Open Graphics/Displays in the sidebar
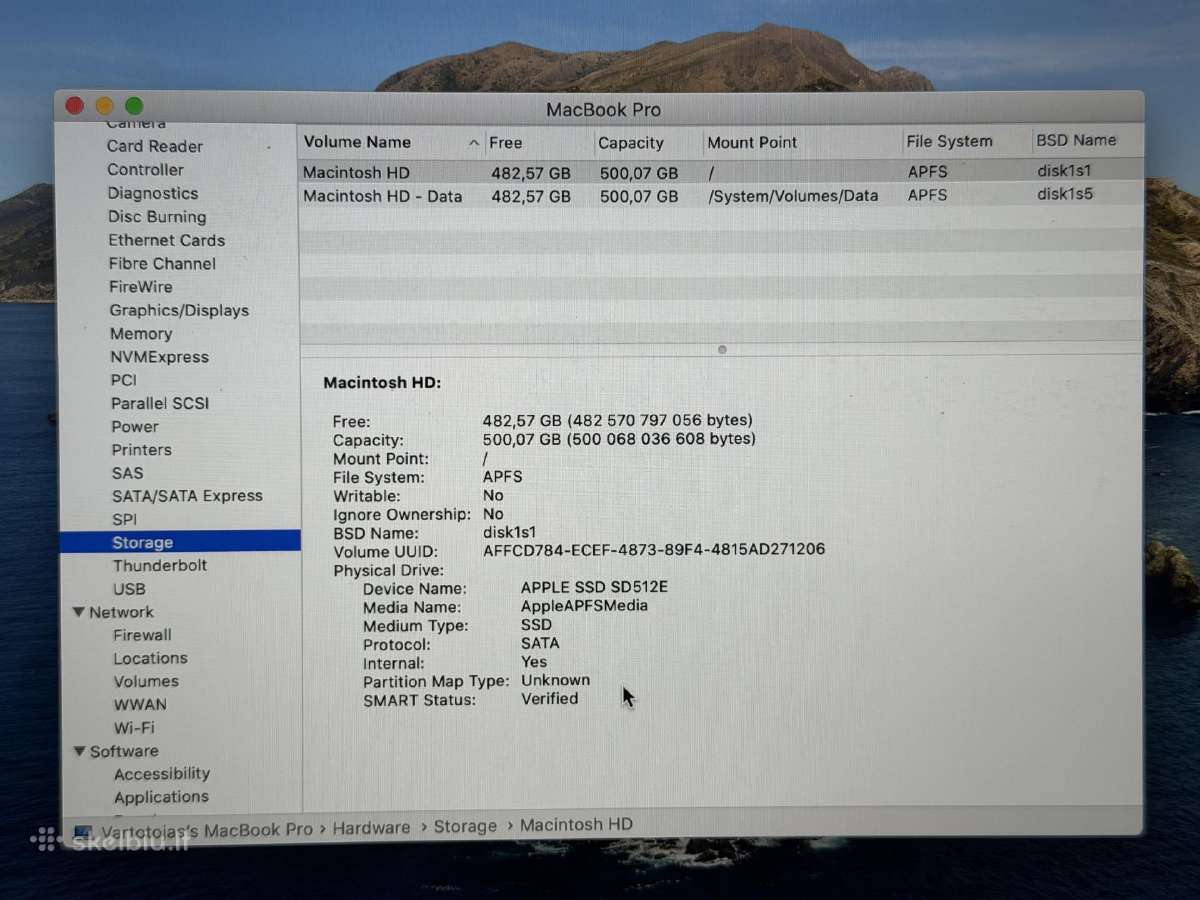 click(x=179, y=311)
